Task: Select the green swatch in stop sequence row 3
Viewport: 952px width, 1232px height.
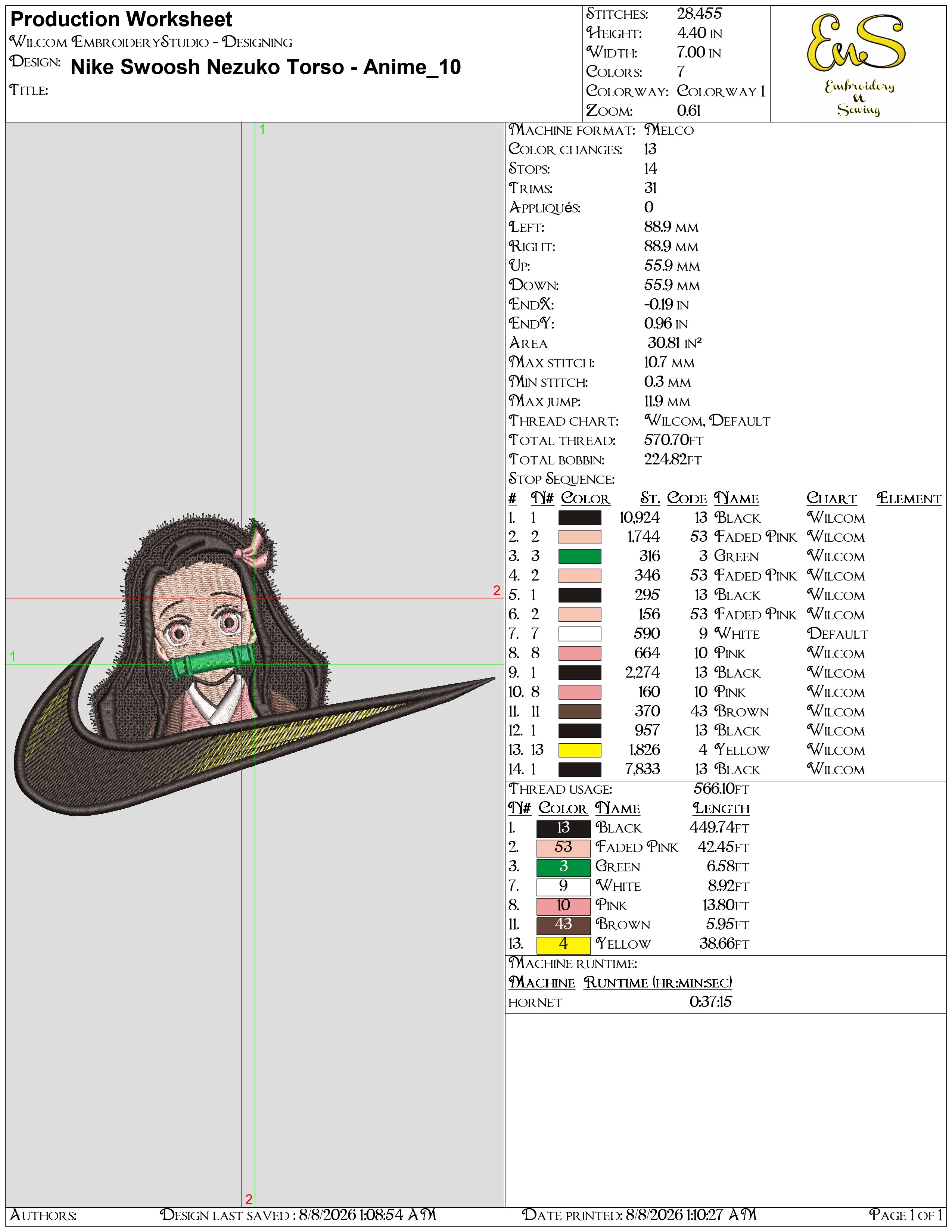Action: [x=580, y=556]
